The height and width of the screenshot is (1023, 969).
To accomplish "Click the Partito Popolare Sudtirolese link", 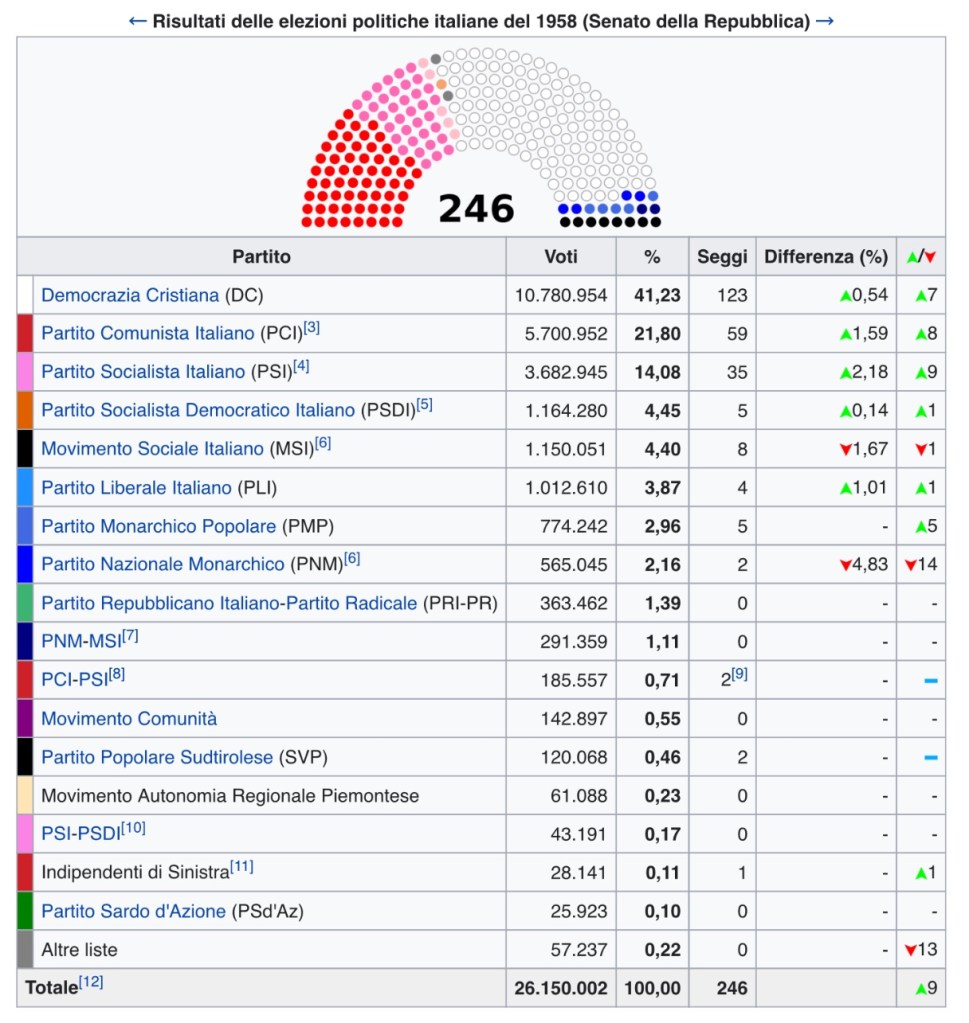I will (x=157, y=757).
